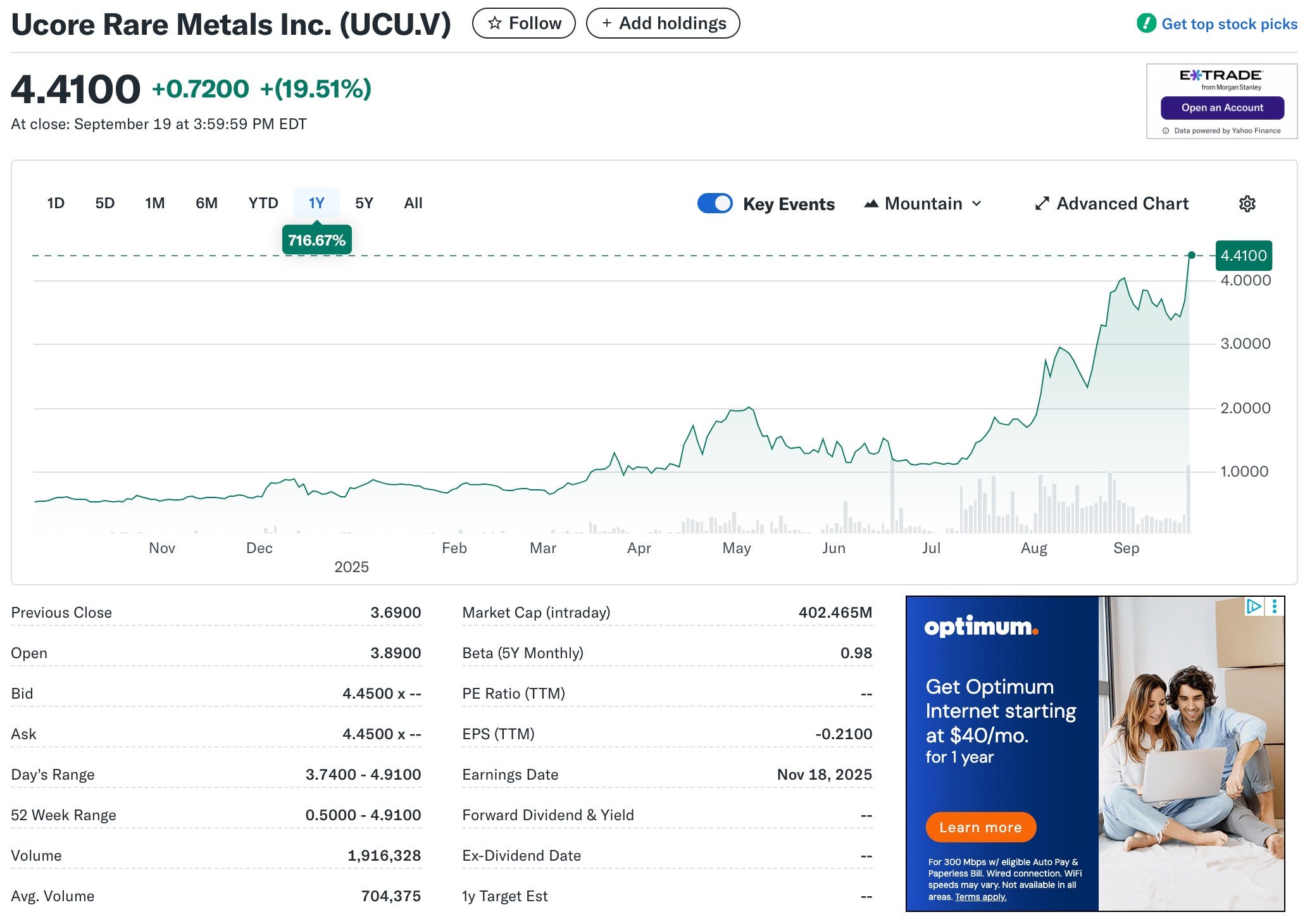Click the star icon on Follow

pyautogui.click(x=495, y=23)
